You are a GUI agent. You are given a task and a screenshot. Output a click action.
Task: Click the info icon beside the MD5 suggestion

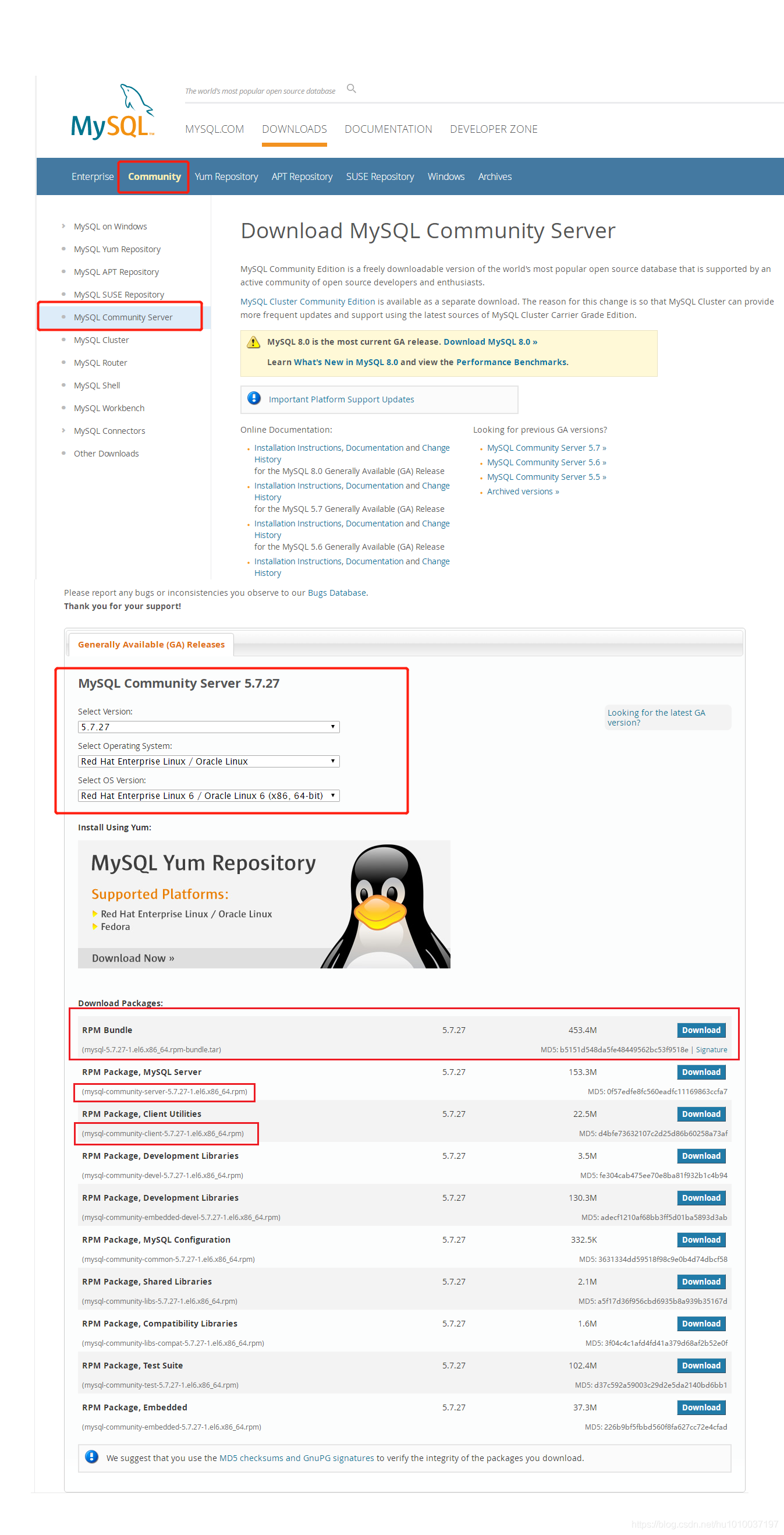92,1456
